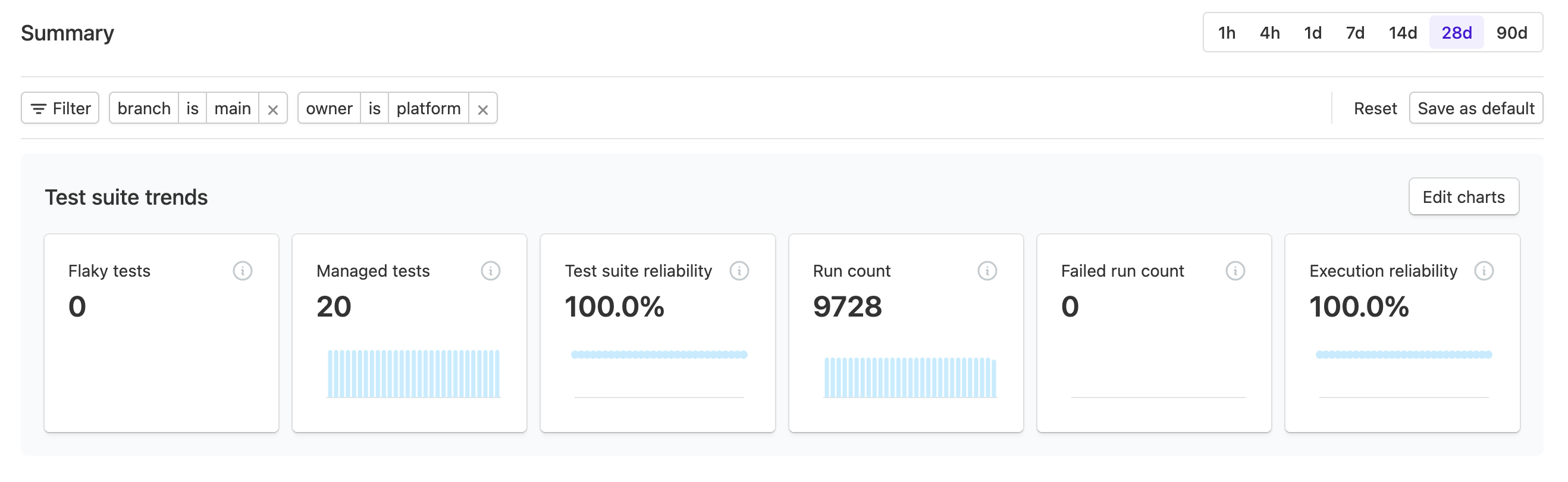Click the info icon on Flaky tests card

242,271
